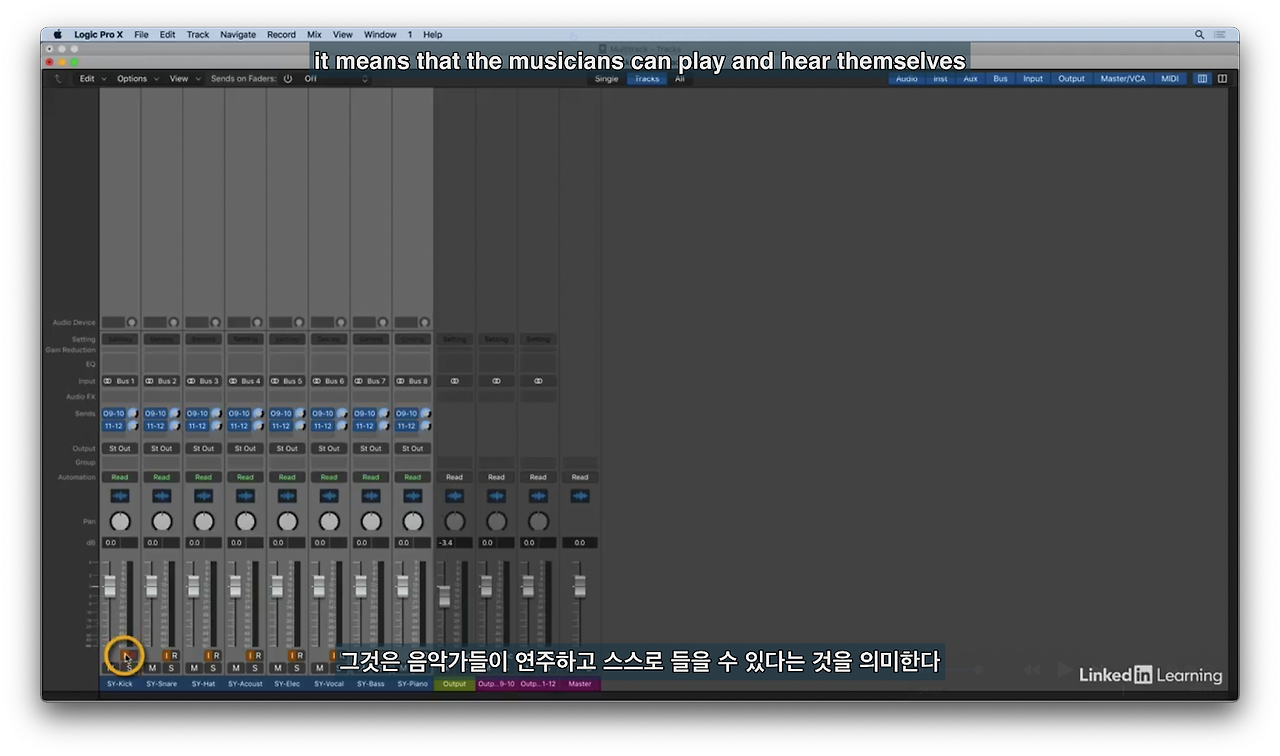1280x756 pixels.
Task: Open the Mix menu
Action: tap(314, 34)
